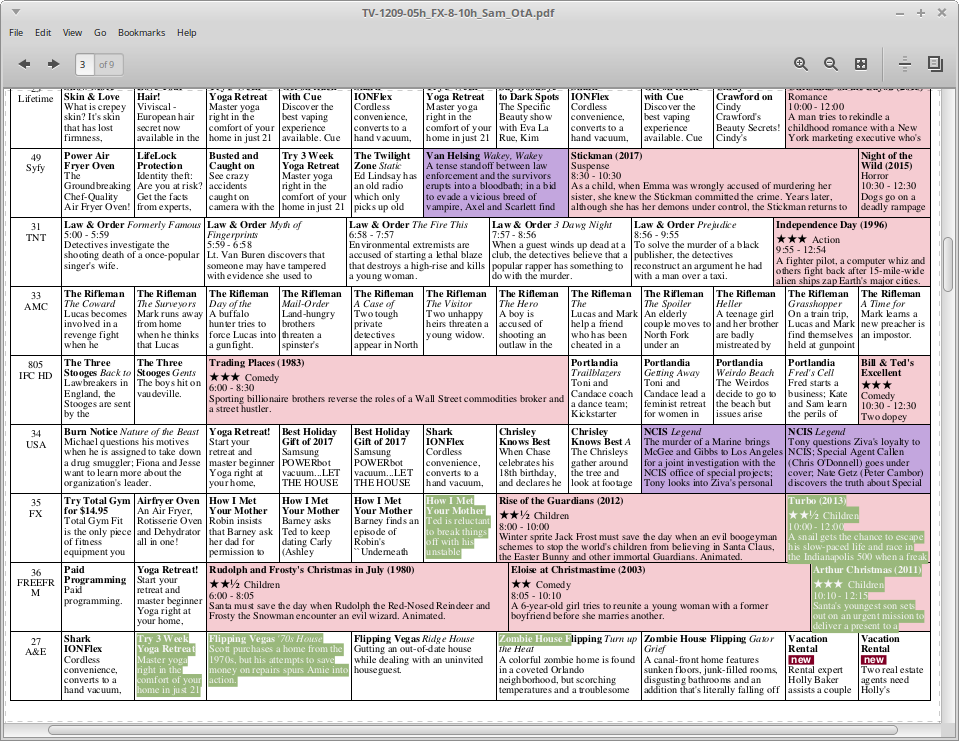959x741 pixels.
Task: Click 'Portlandia Trailblazers' cell
Action: [x=605, y=389]
